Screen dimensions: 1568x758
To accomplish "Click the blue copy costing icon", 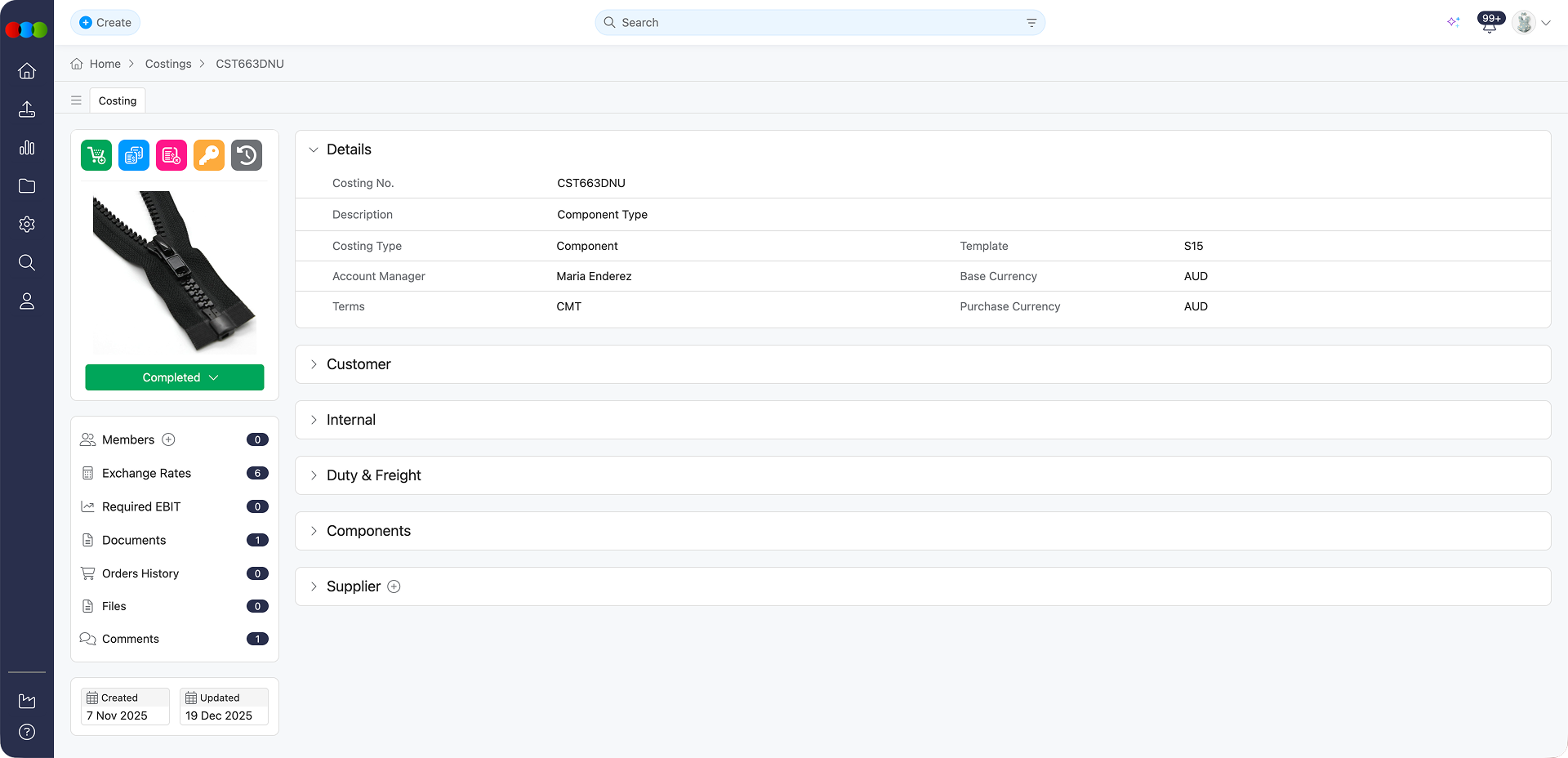I will [134, 155].
